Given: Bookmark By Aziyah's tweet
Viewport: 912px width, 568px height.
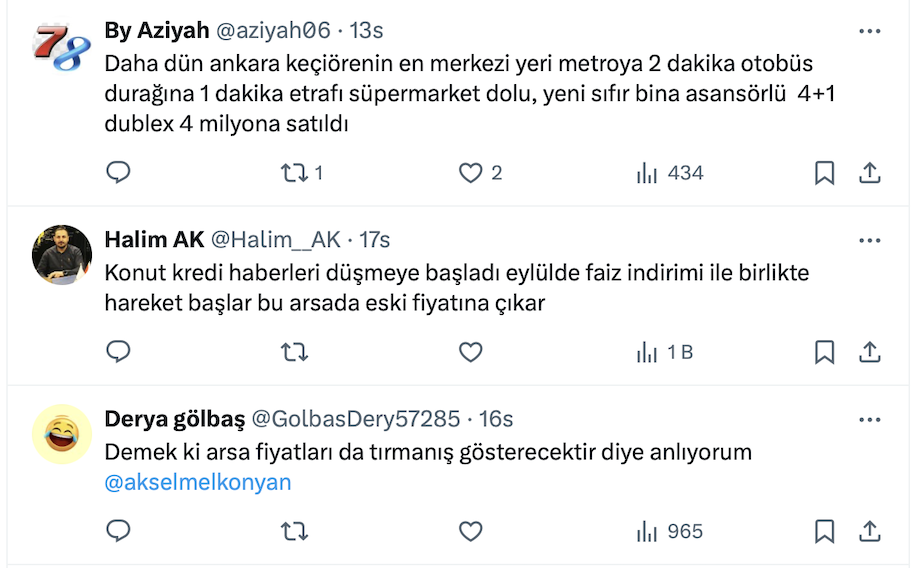Looking at the screenshot, I should [x=824, y=173].
